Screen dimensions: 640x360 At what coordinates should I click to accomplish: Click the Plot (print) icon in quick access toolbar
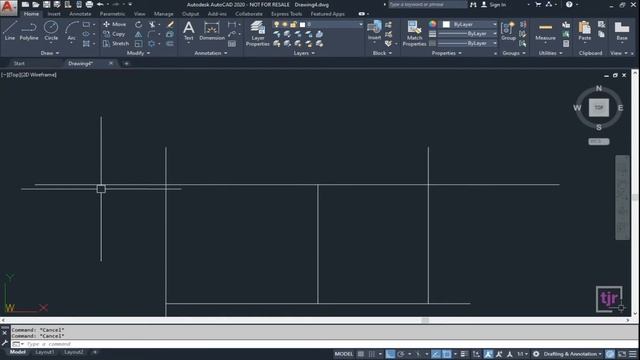[89, 4]
